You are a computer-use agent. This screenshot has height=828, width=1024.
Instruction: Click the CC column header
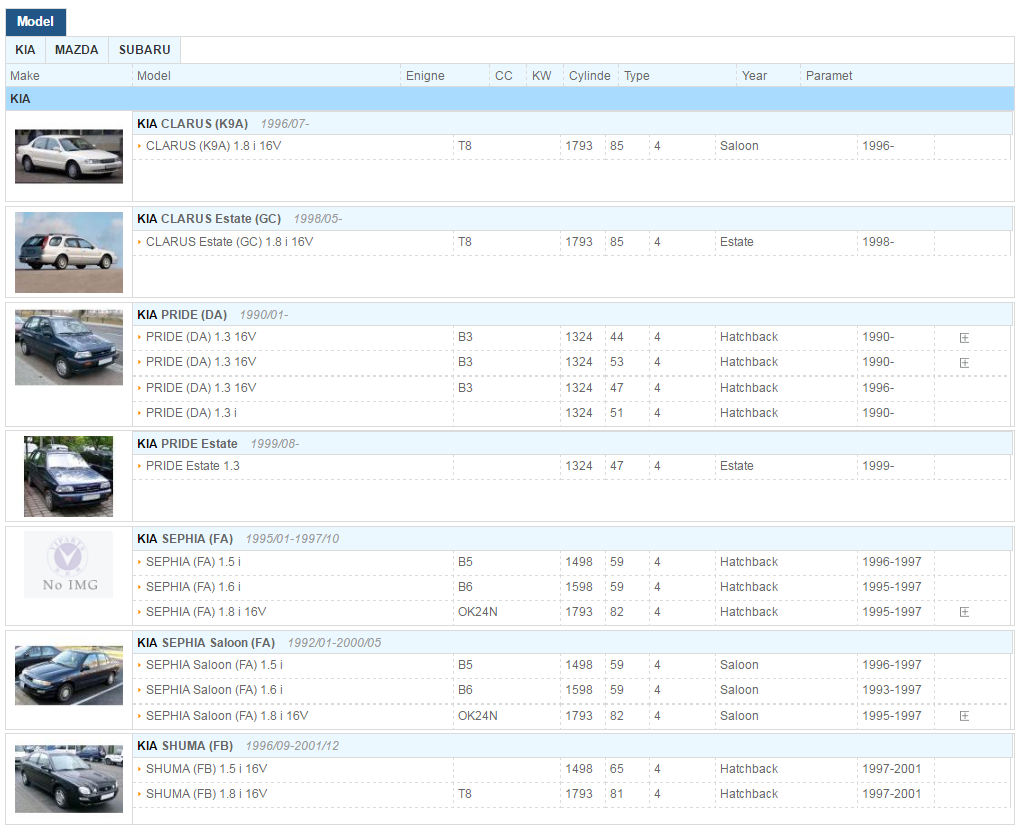point(504,76)
